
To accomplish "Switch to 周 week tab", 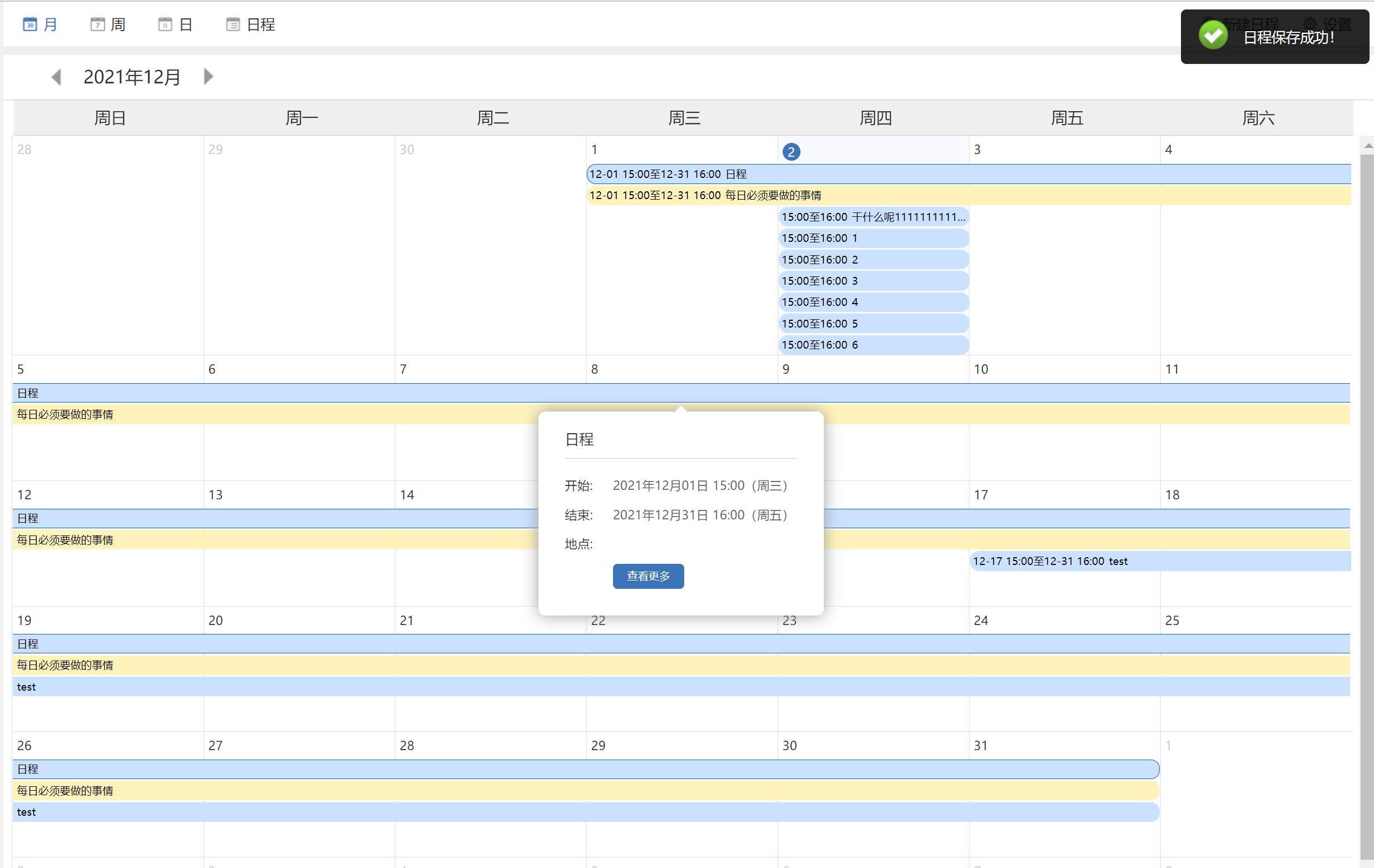I will (117, 24).
